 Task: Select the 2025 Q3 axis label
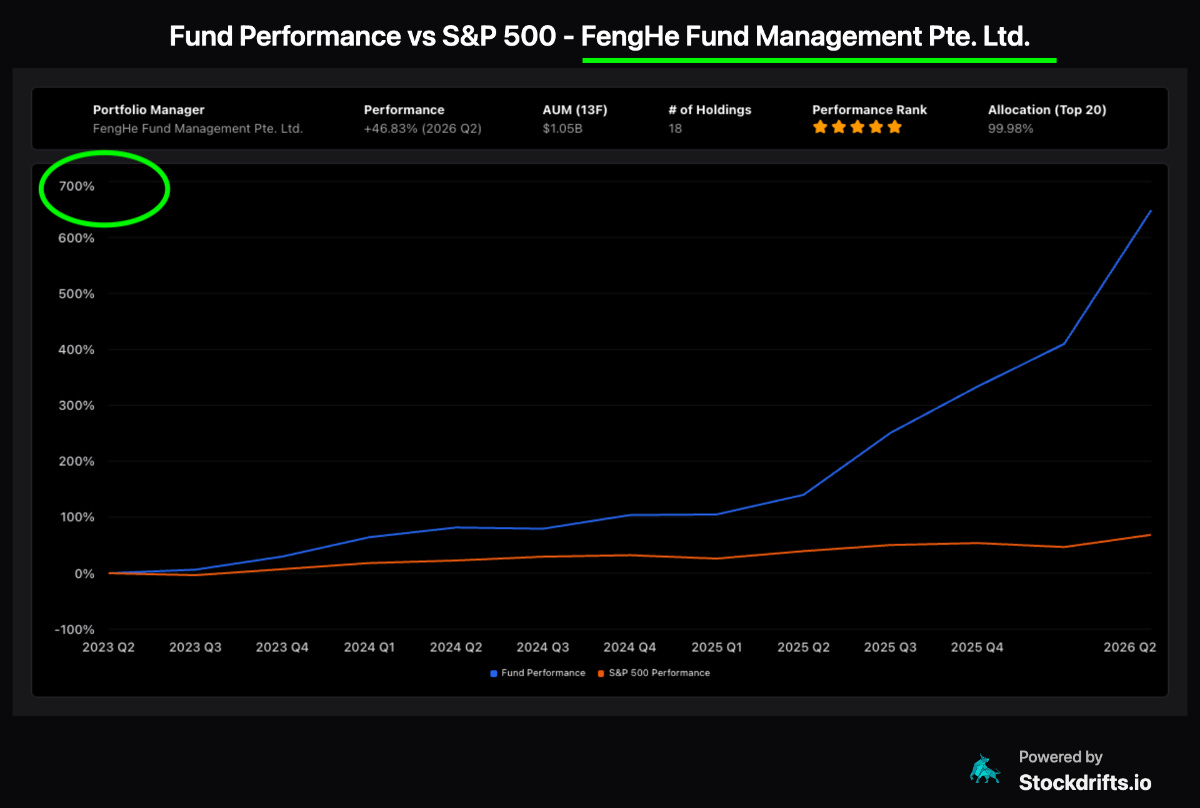[890, 647]
